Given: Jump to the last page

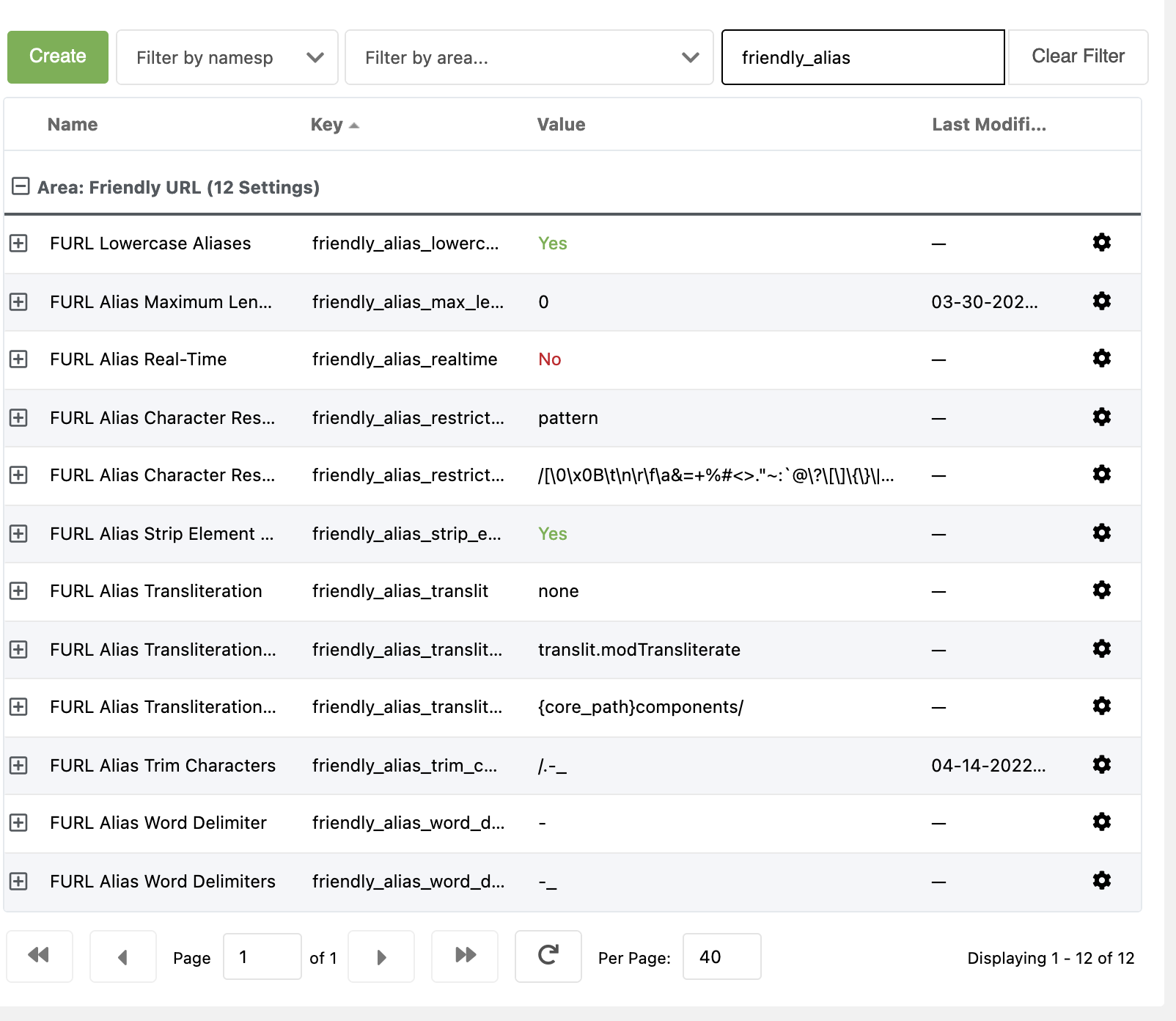Looking at the screenshot, I should click(464, 956).
